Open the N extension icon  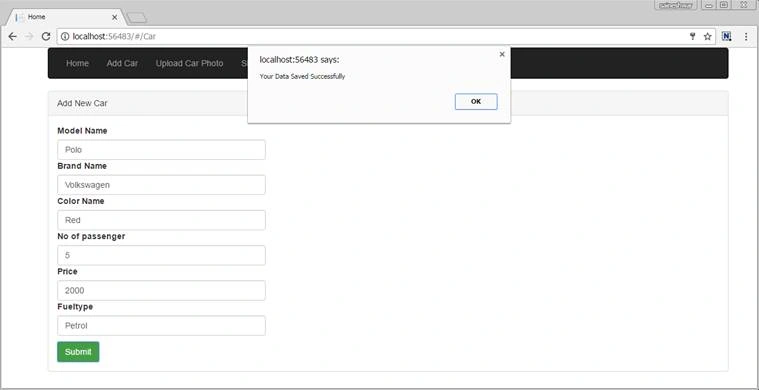pos(726,36)
